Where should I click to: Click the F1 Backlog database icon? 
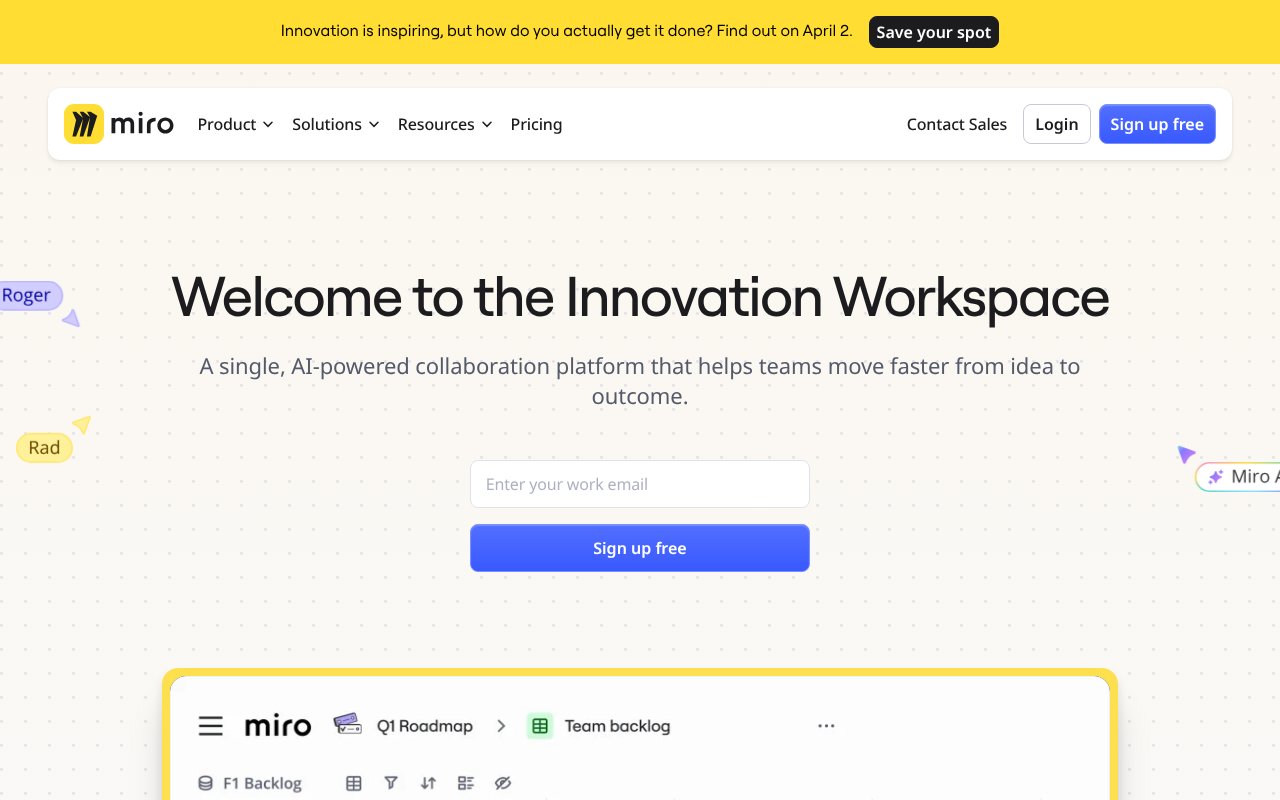pyautogui.click(x=205, y=783)
